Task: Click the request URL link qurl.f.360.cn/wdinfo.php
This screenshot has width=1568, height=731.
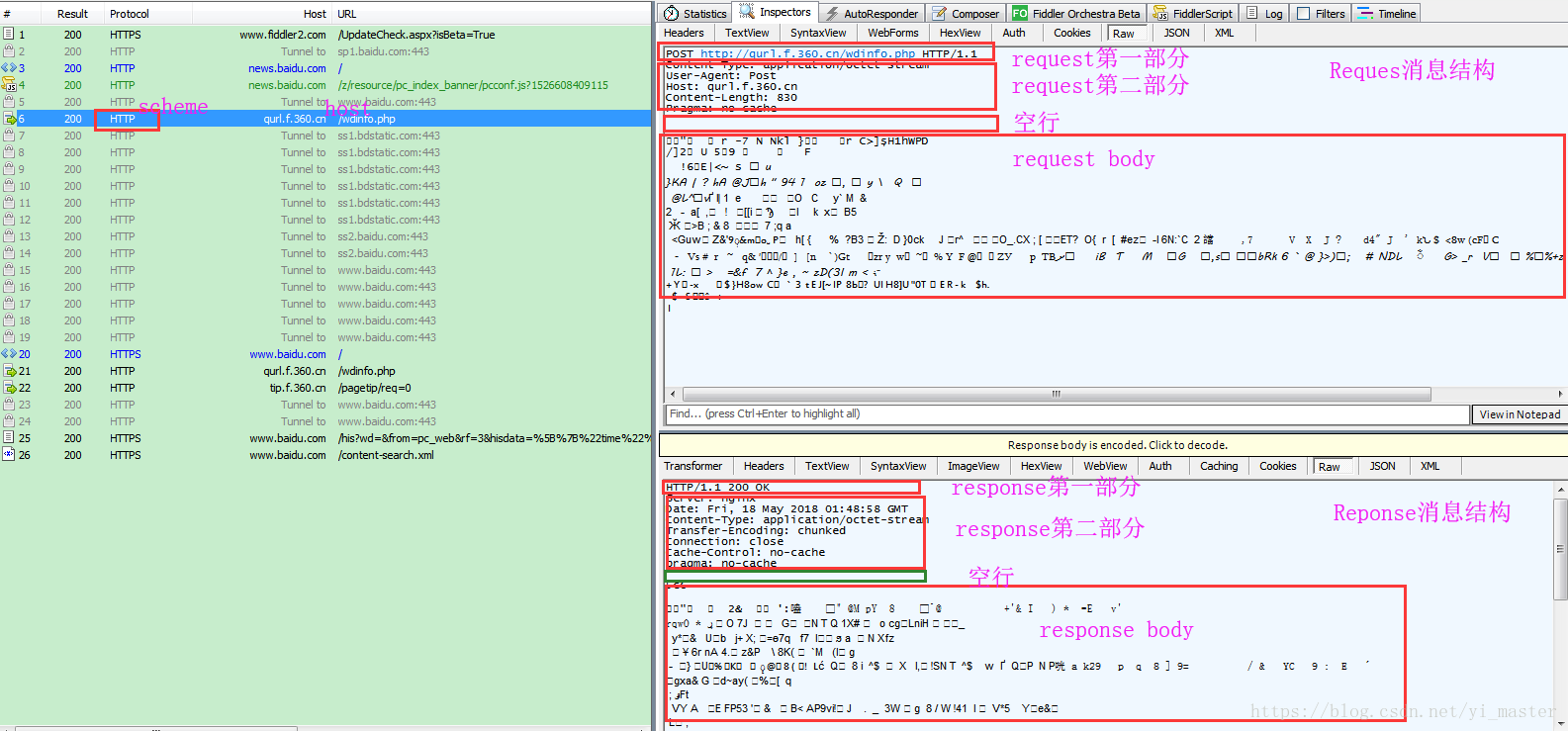Action: (808, 54)
